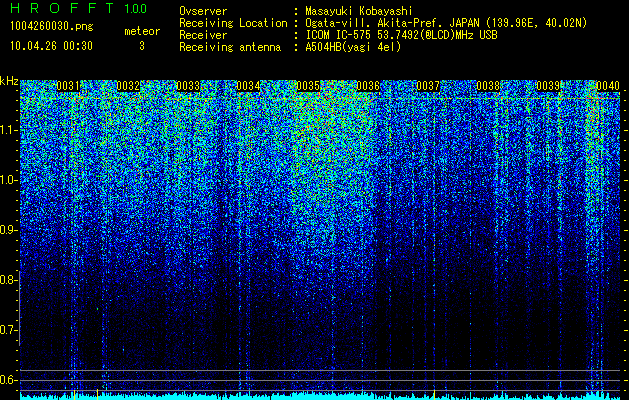The image size is (629, 400).
Task: Click the 0031 time marker
Action: point(68,86)
